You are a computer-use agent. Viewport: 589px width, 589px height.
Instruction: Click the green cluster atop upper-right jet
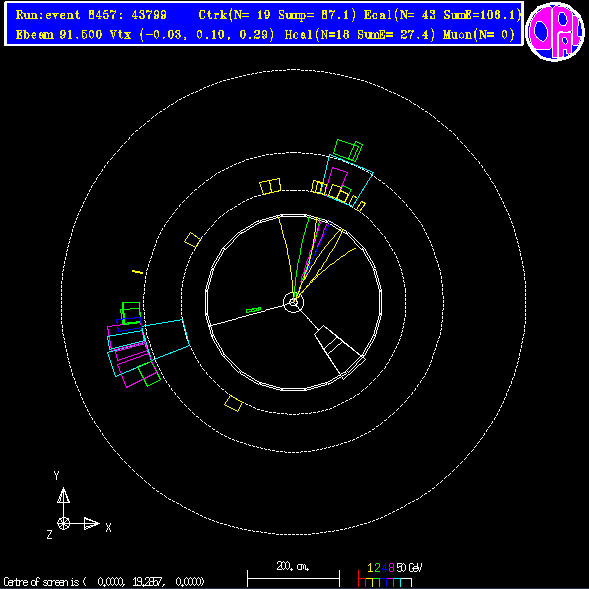point(348,150)
